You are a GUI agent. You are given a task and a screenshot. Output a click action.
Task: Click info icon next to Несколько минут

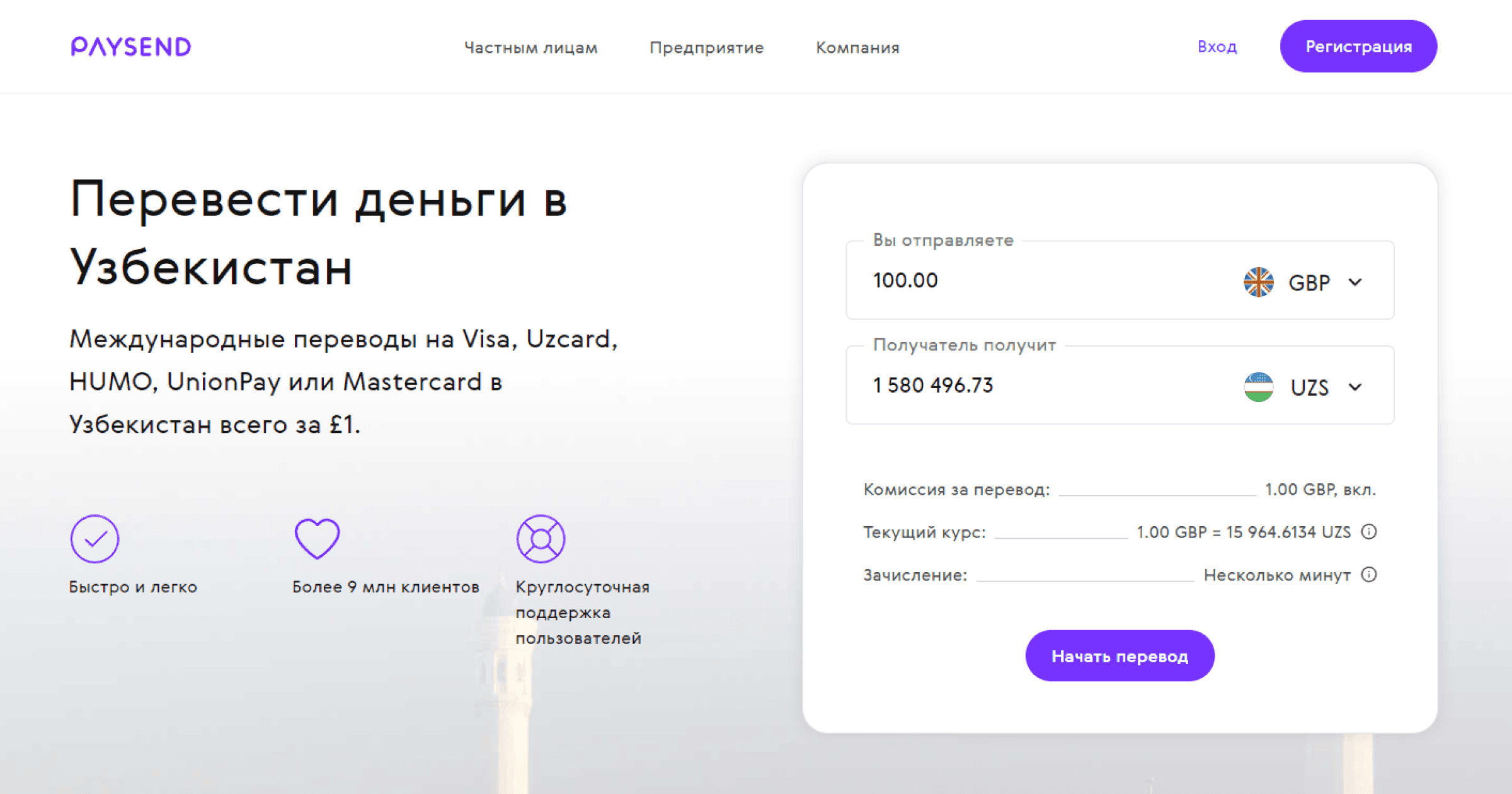pyautogui.click(x=1369, y=575)
